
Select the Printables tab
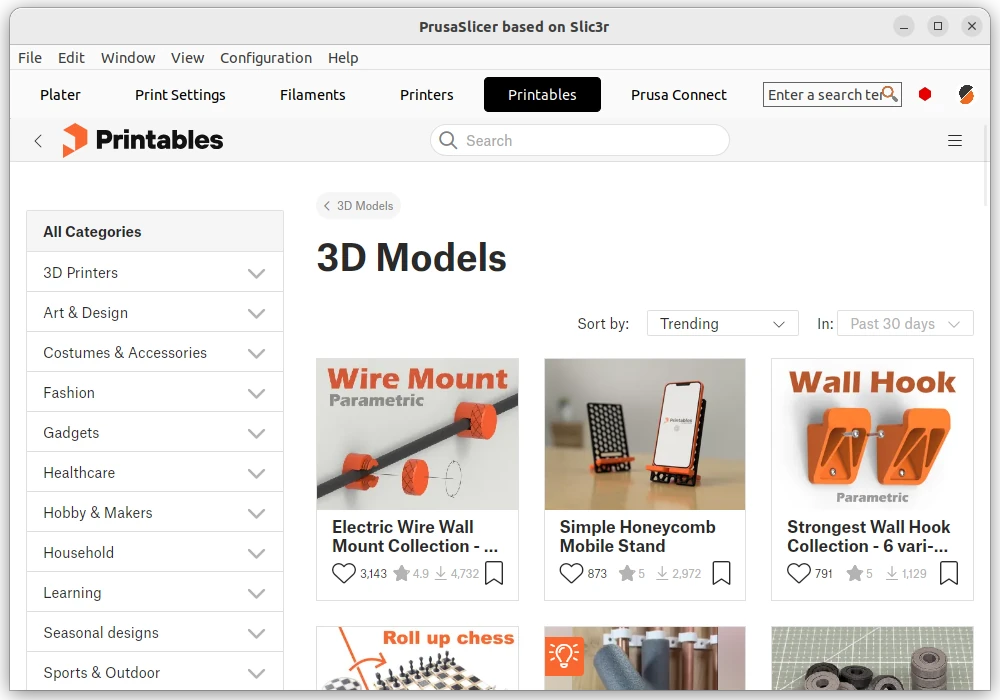pyautogui.click(x=542, y=94)
